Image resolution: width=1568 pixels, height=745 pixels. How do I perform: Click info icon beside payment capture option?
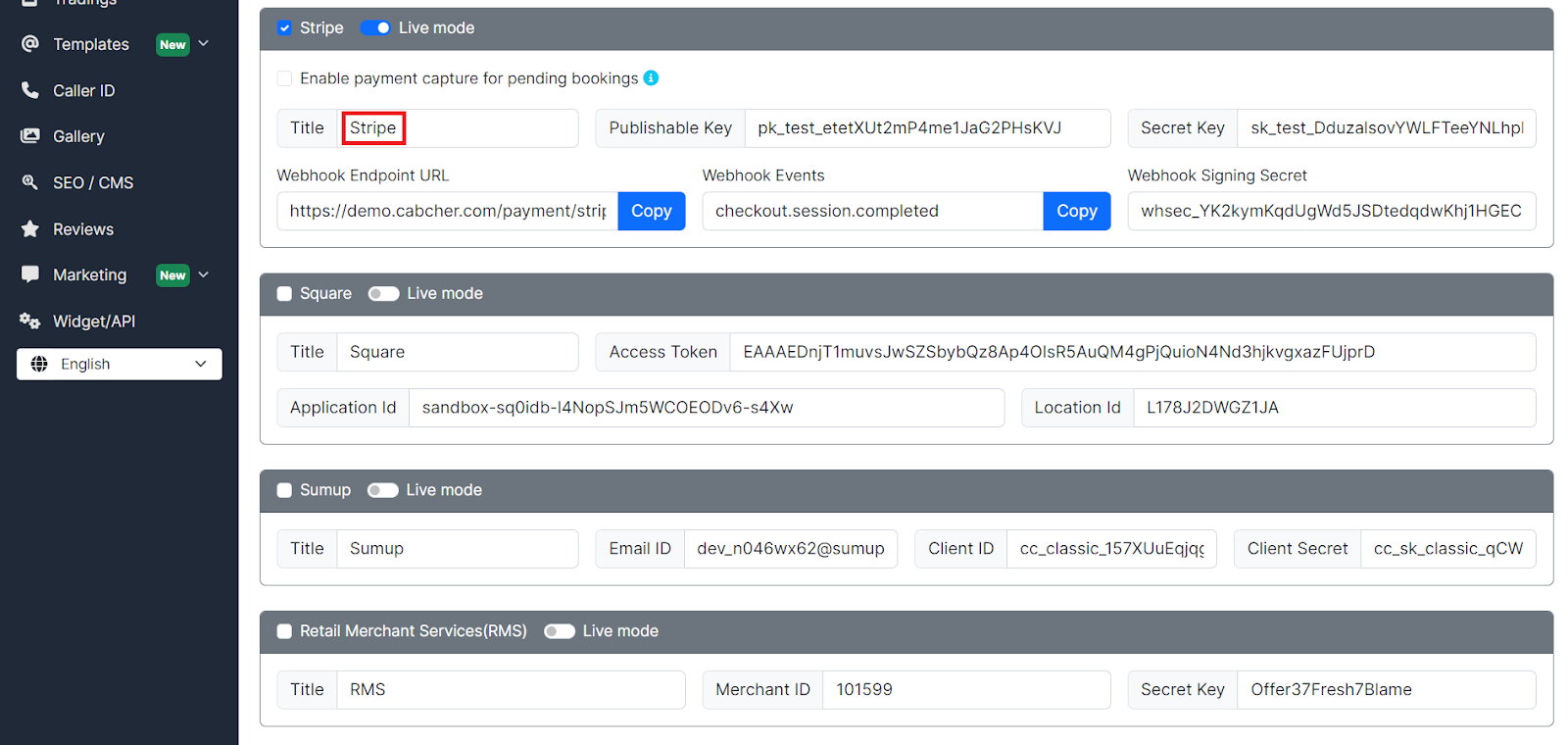[x=651, y=77]
